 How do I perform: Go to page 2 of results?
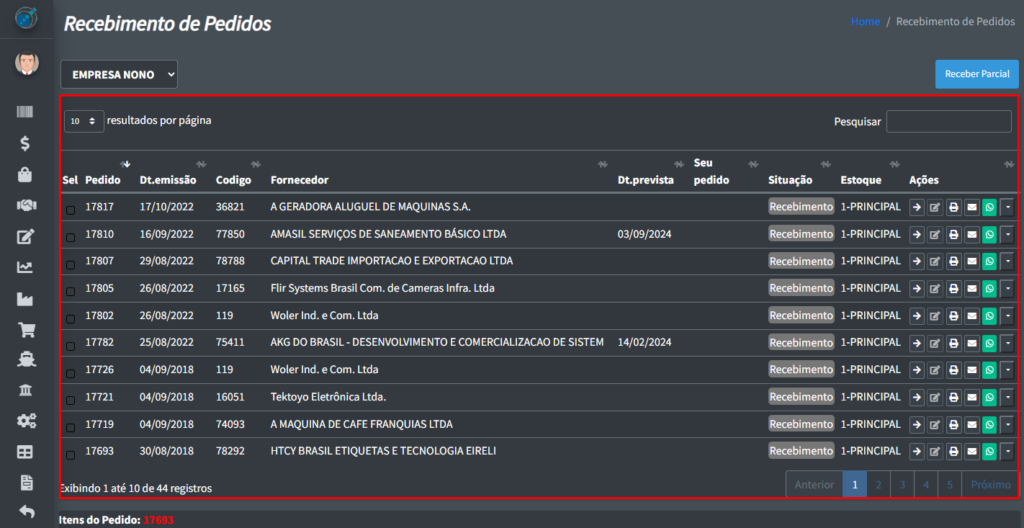pos(878,485)
